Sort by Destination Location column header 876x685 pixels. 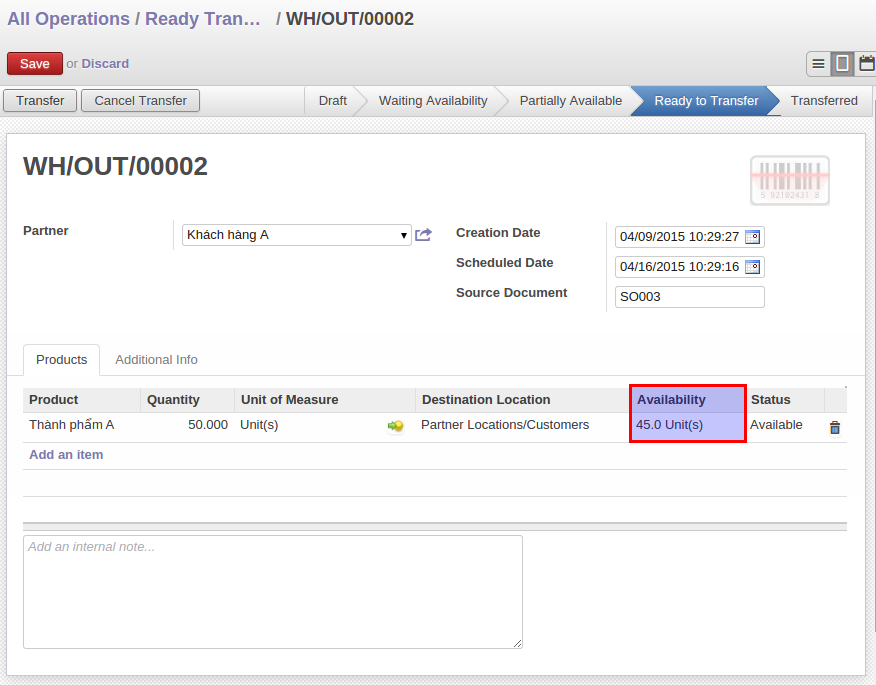click(523, 400)
